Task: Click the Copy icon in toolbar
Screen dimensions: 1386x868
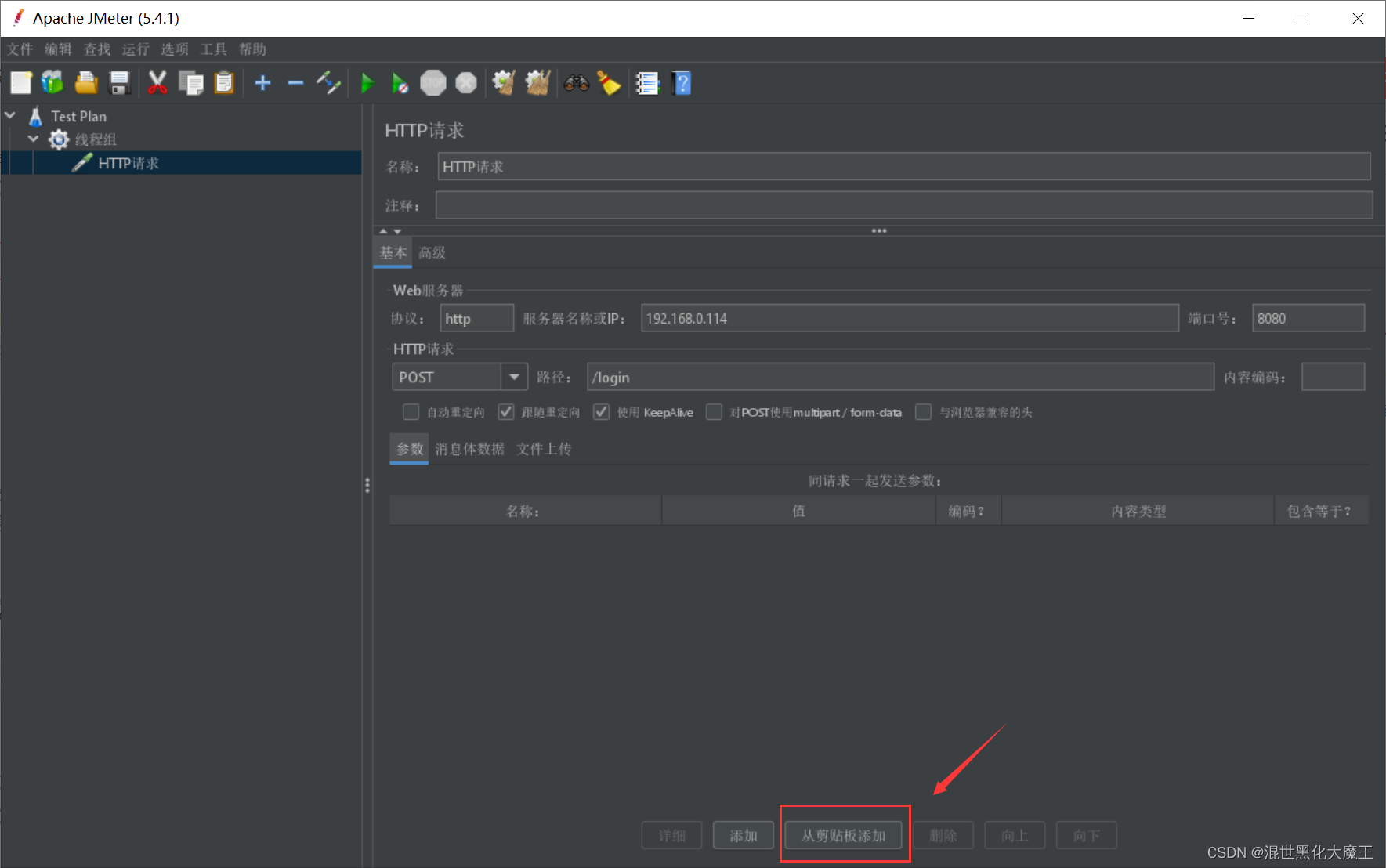Action: 190,82
